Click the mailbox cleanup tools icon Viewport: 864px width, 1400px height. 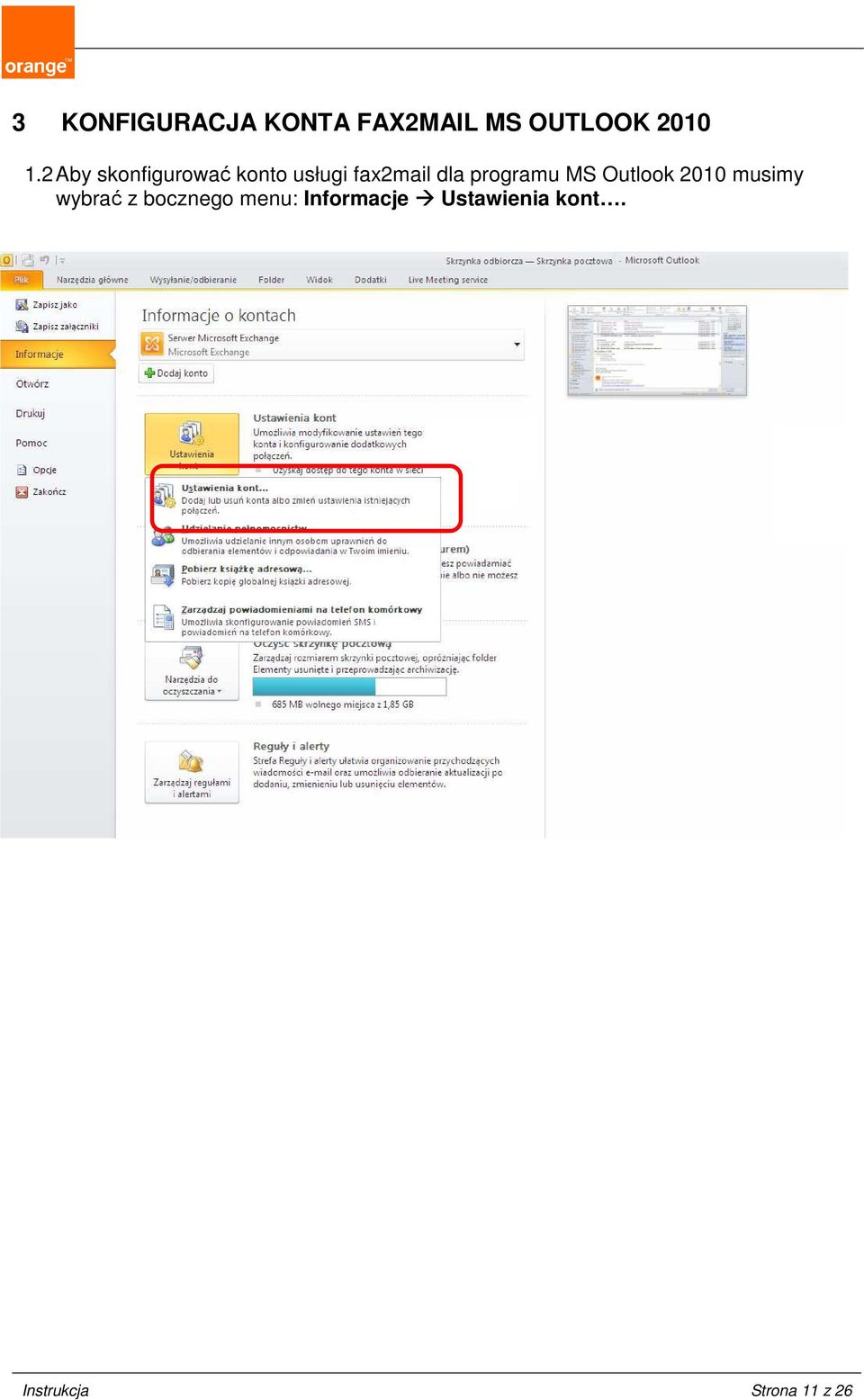pos(191,658)
